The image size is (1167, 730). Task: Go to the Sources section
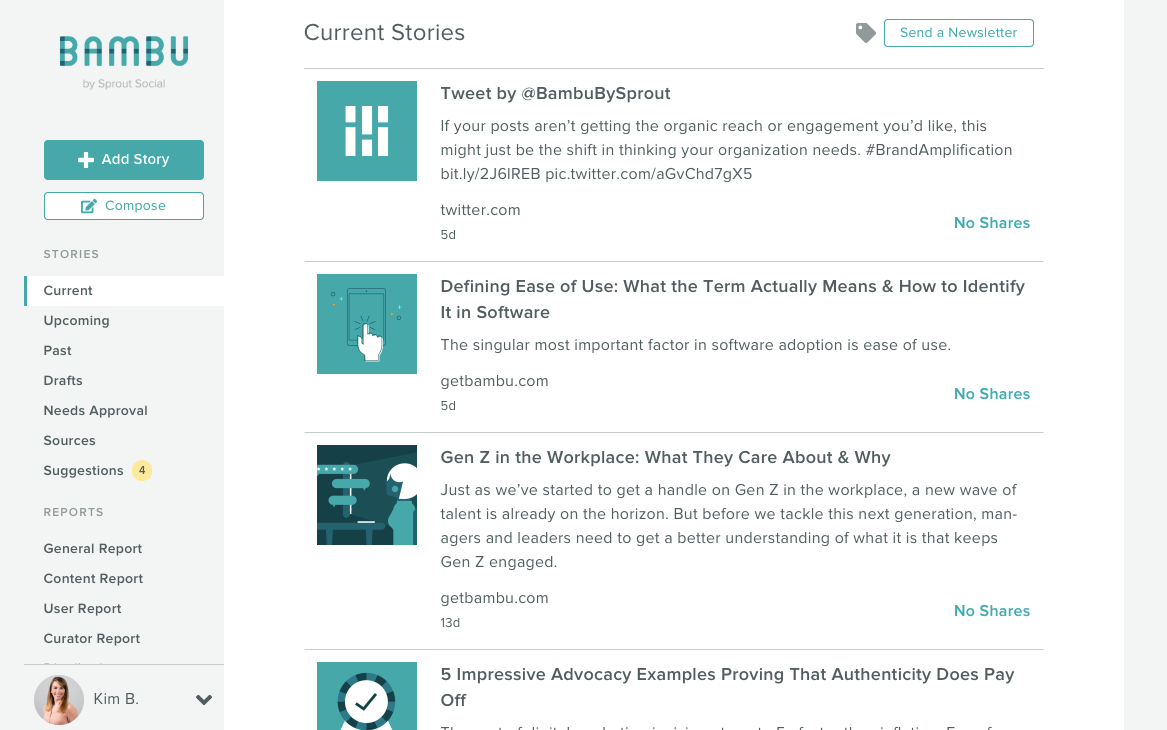tap(69, 441)
